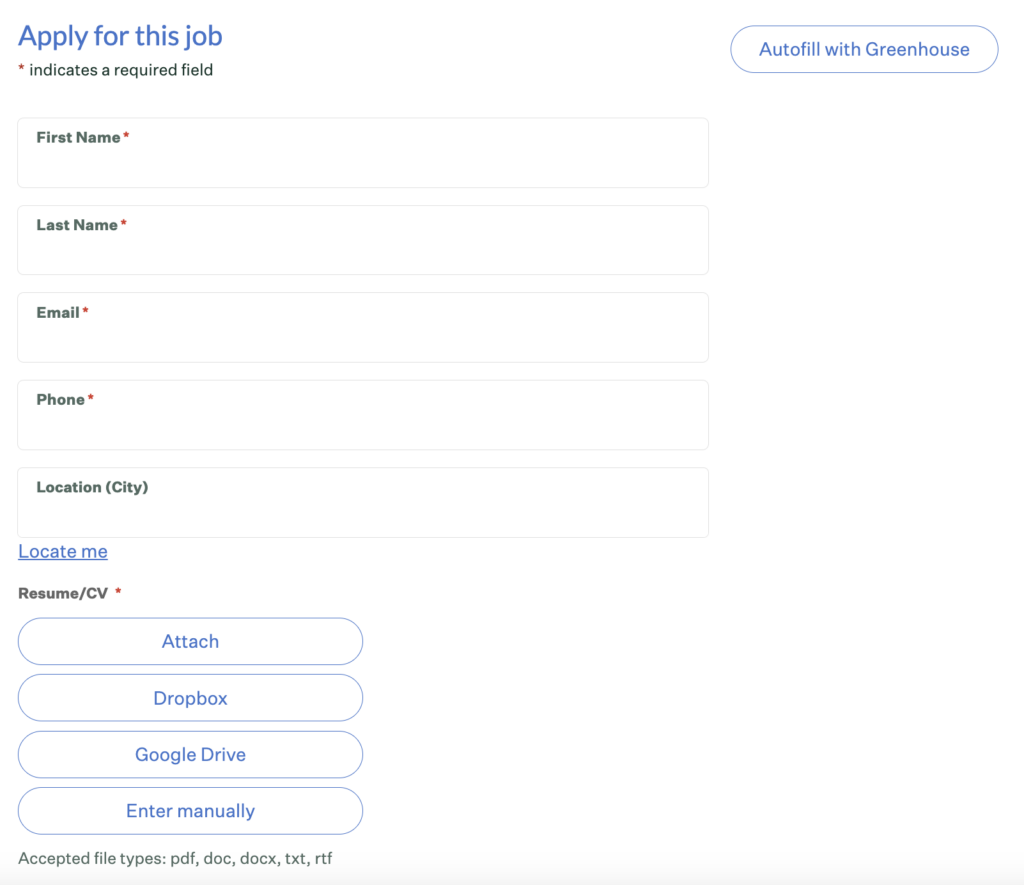Image resolution: width=1024 pixels, height=885 pixels.
Task: Click the Email label text
Action: pyautogui.click(x=58, y=312)
